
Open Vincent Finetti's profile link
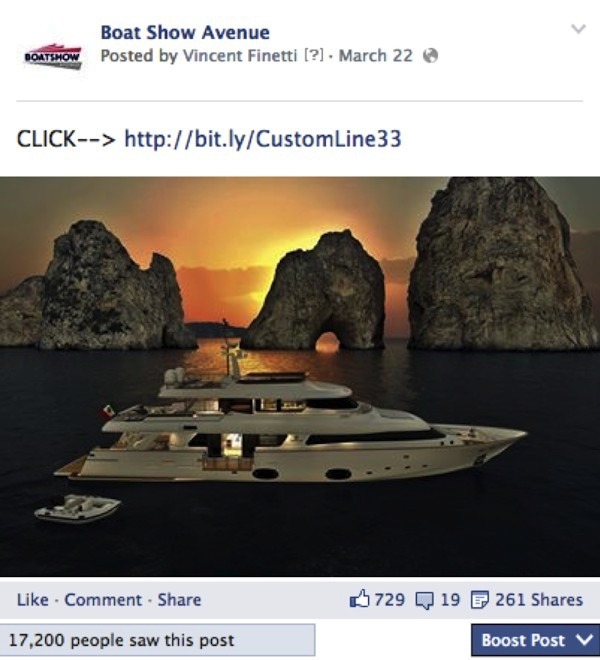[240, 56]
